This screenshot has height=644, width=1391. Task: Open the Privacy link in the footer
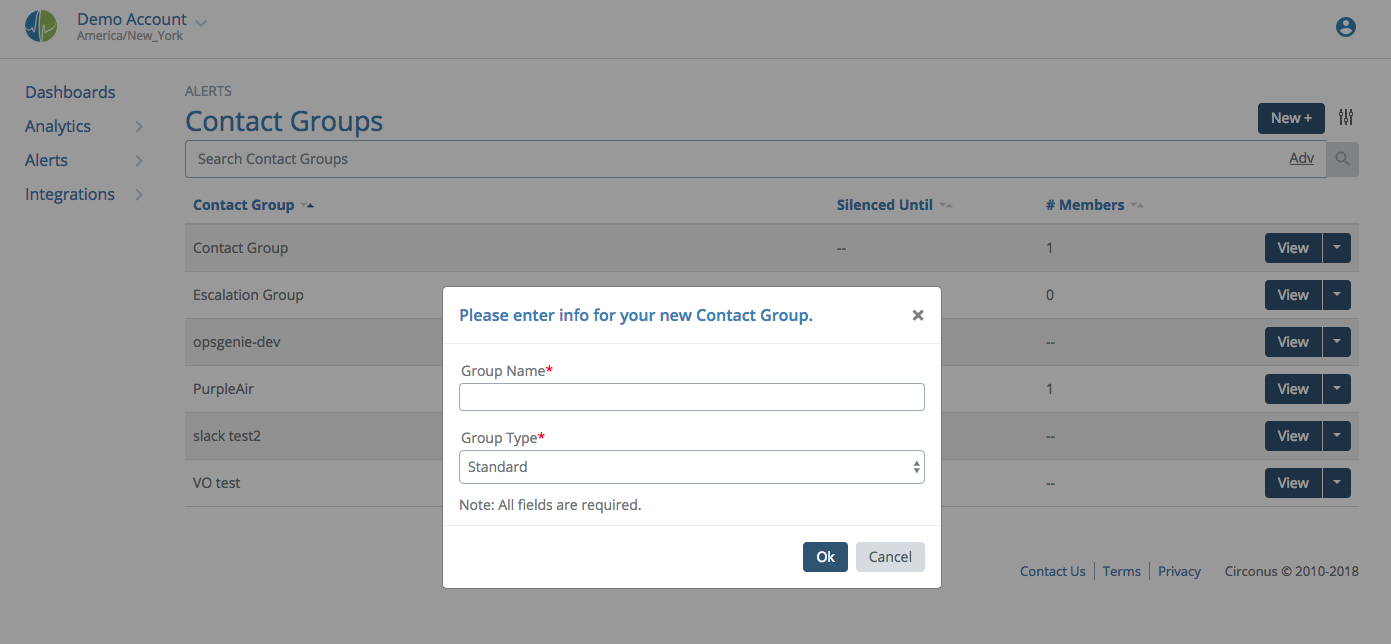1179,571
